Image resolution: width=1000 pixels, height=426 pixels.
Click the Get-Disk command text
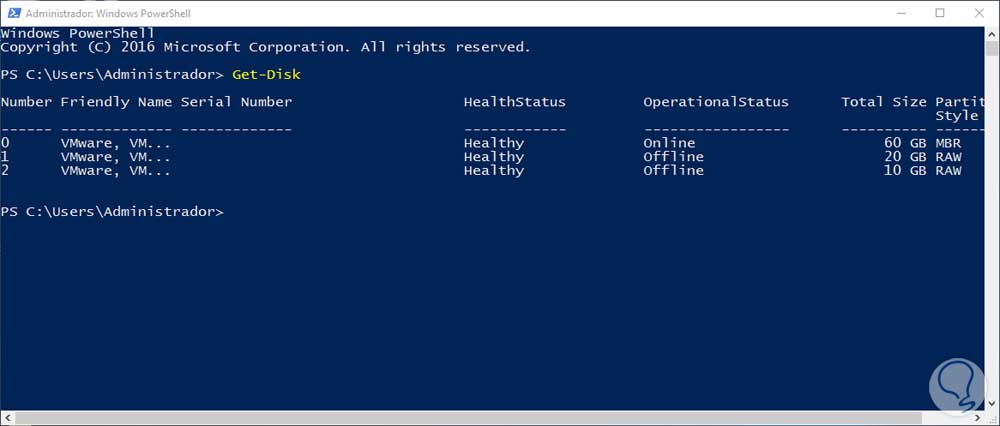[265, 74]
